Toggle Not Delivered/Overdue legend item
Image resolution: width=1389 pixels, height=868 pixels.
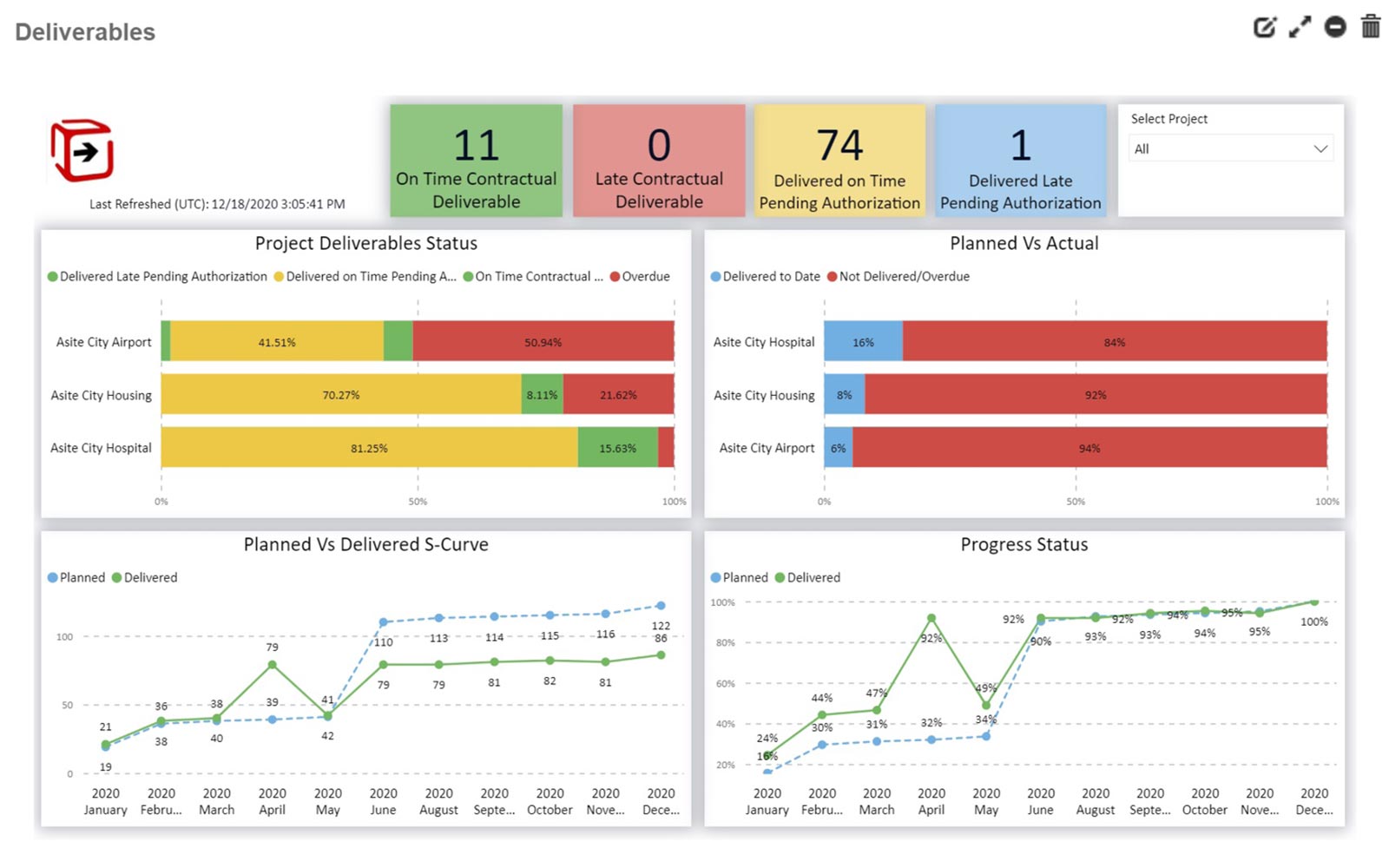click(x=899, y=276)
